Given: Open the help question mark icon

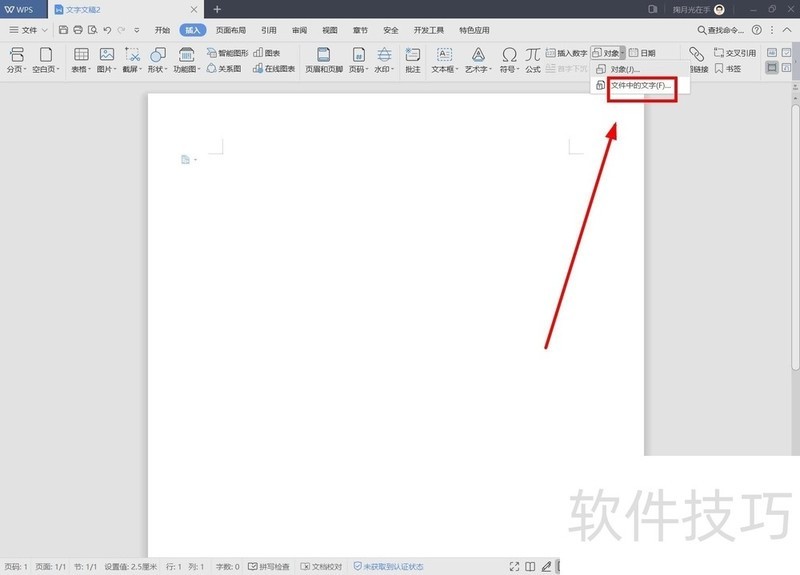Looking at the screenshot, I should 757,30.
